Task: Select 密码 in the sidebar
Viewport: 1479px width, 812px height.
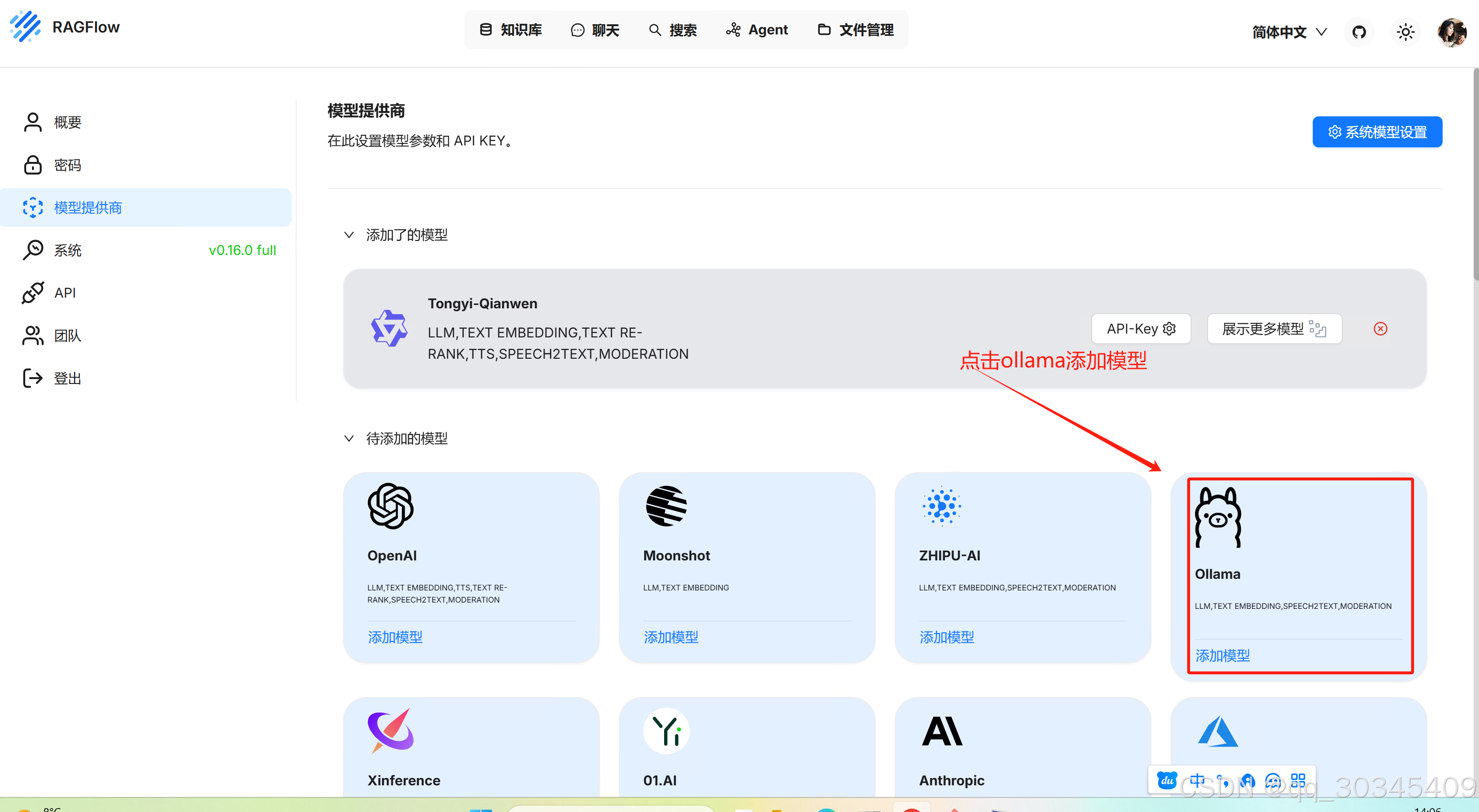Action: click(x=67, y=165)
